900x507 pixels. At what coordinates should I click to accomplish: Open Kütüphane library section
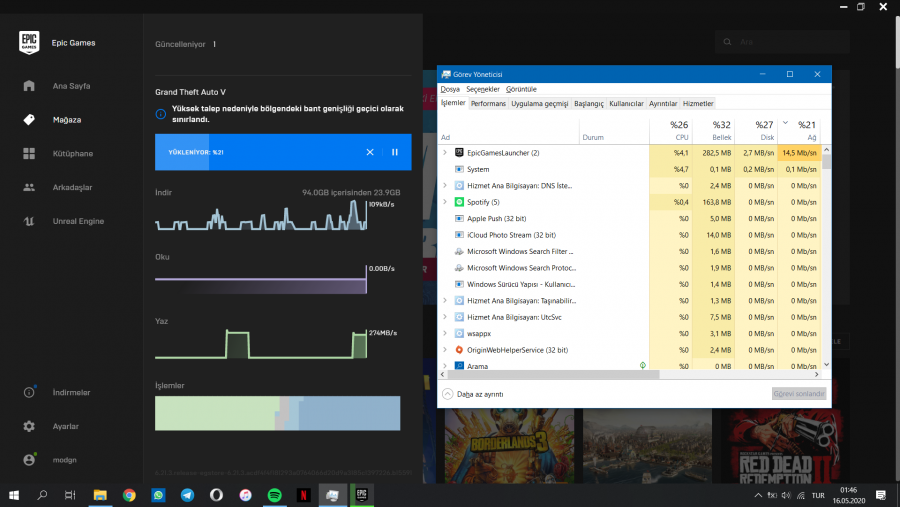pos(72,153)
